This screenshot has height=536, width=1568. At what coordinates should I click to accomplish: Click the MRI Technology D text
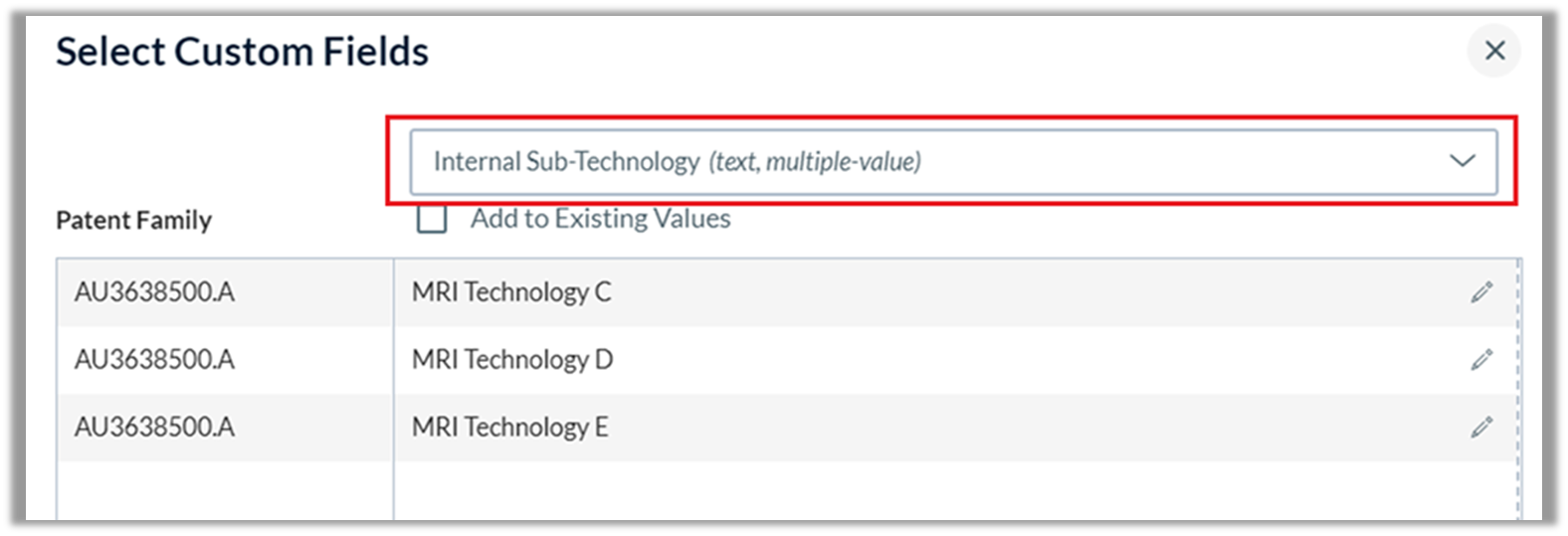pyautogui.click(x=512, y=359)
